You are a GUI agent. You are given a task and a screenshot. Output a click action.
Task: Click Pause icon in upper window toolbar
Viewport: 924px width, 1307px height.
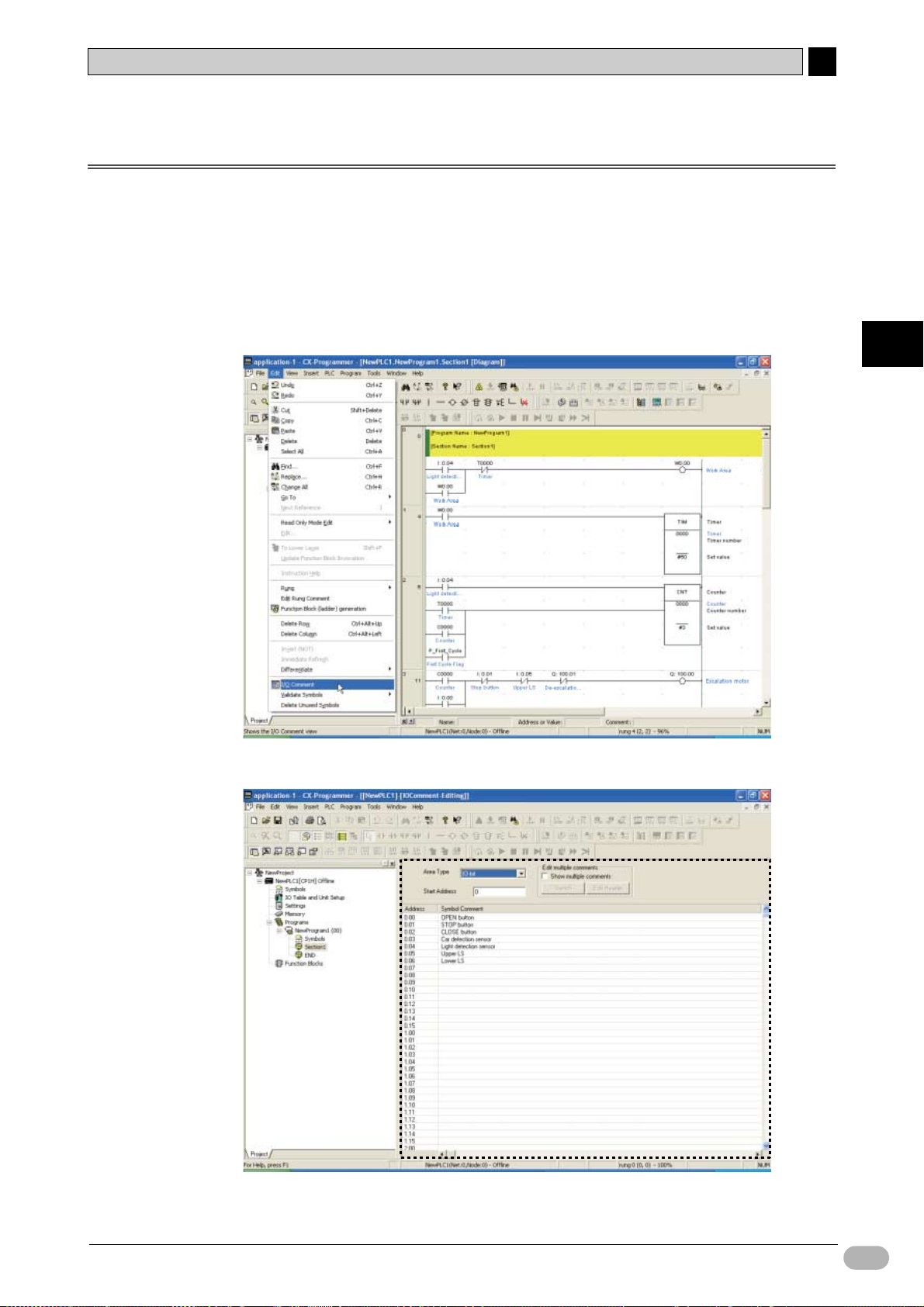(x=525, y=417)
